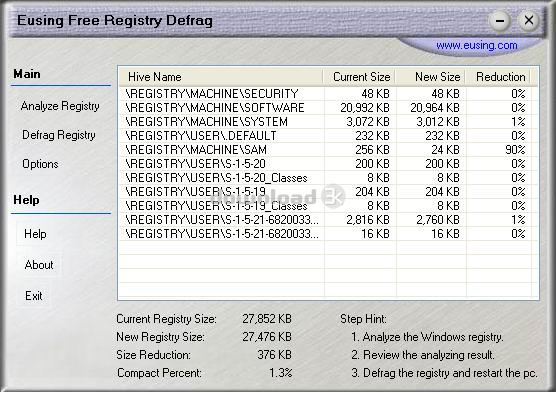Viewport: 556px width, 393px height.
Task: Open the Options panel
Action: coord(40,164)
